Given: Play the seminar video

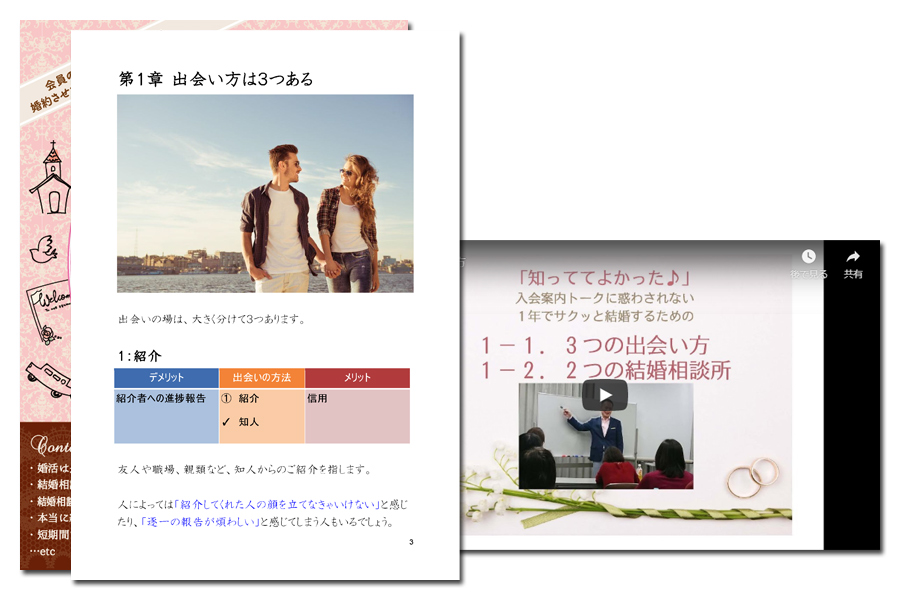Looking at the screenshot, I should click(604, 396).
